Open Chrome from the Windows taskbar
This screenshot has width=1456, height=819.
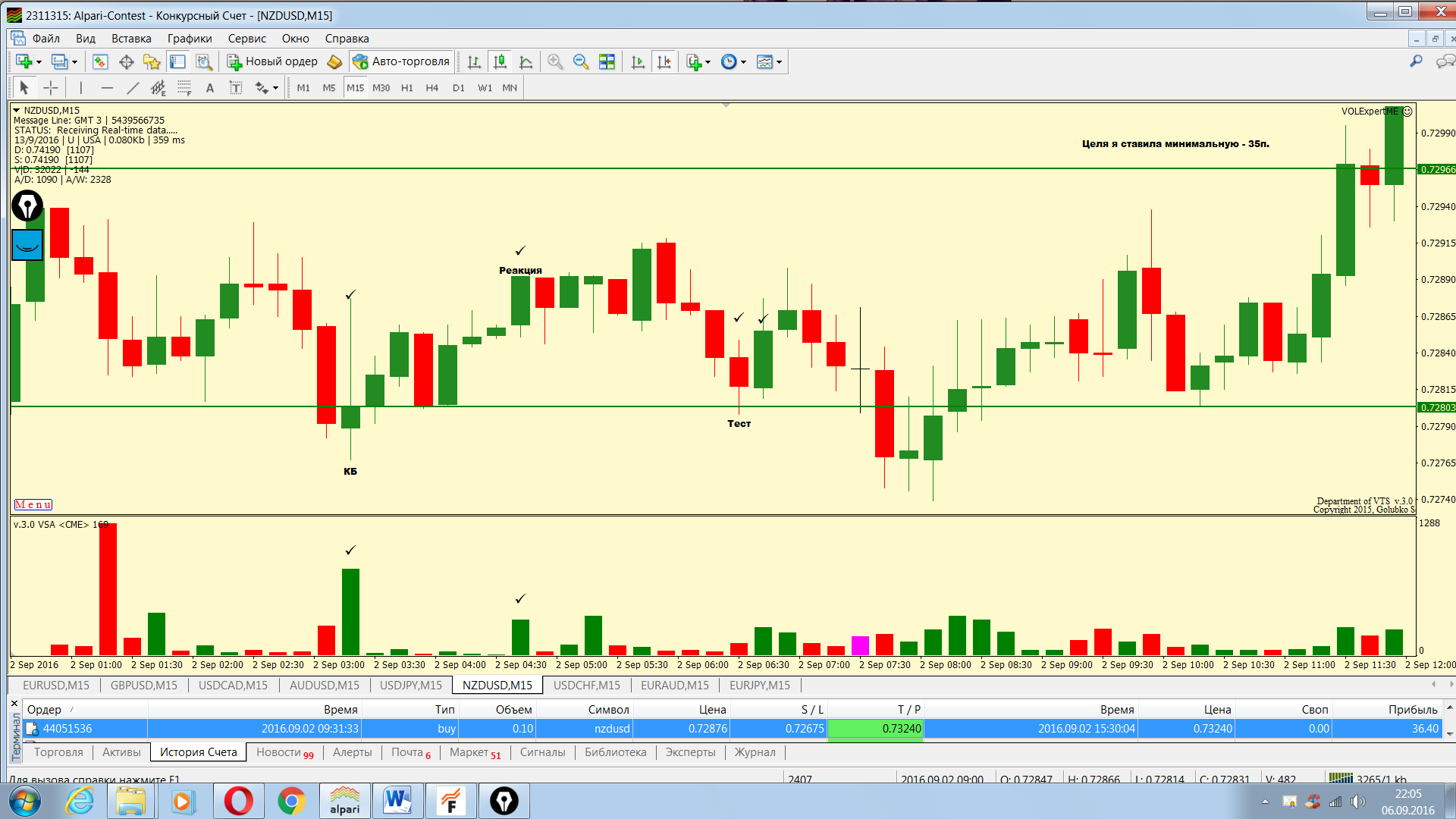291,801
